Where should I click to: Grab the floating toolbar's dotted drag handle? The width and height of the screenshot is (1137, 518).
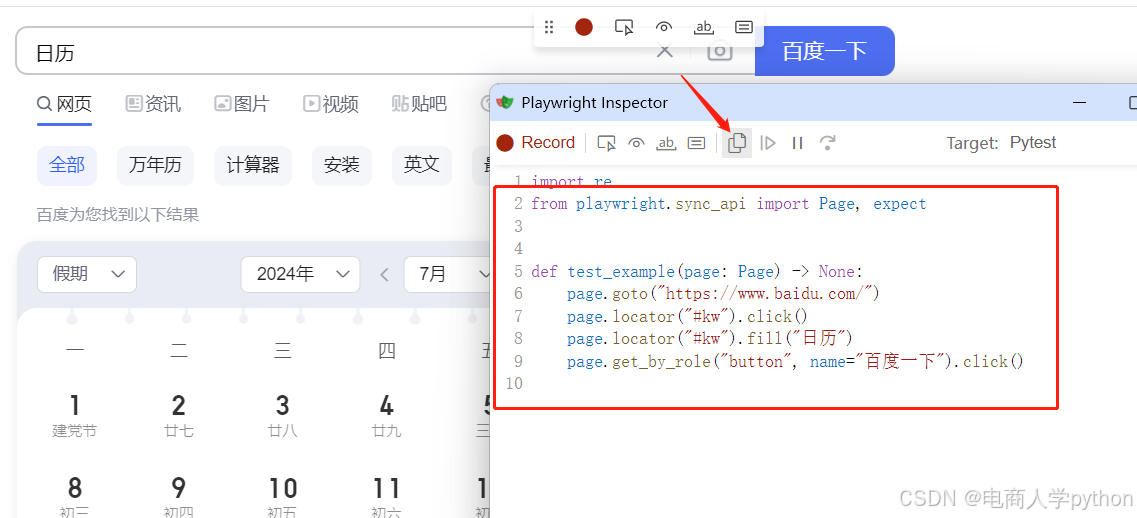(x=549, y=28)
